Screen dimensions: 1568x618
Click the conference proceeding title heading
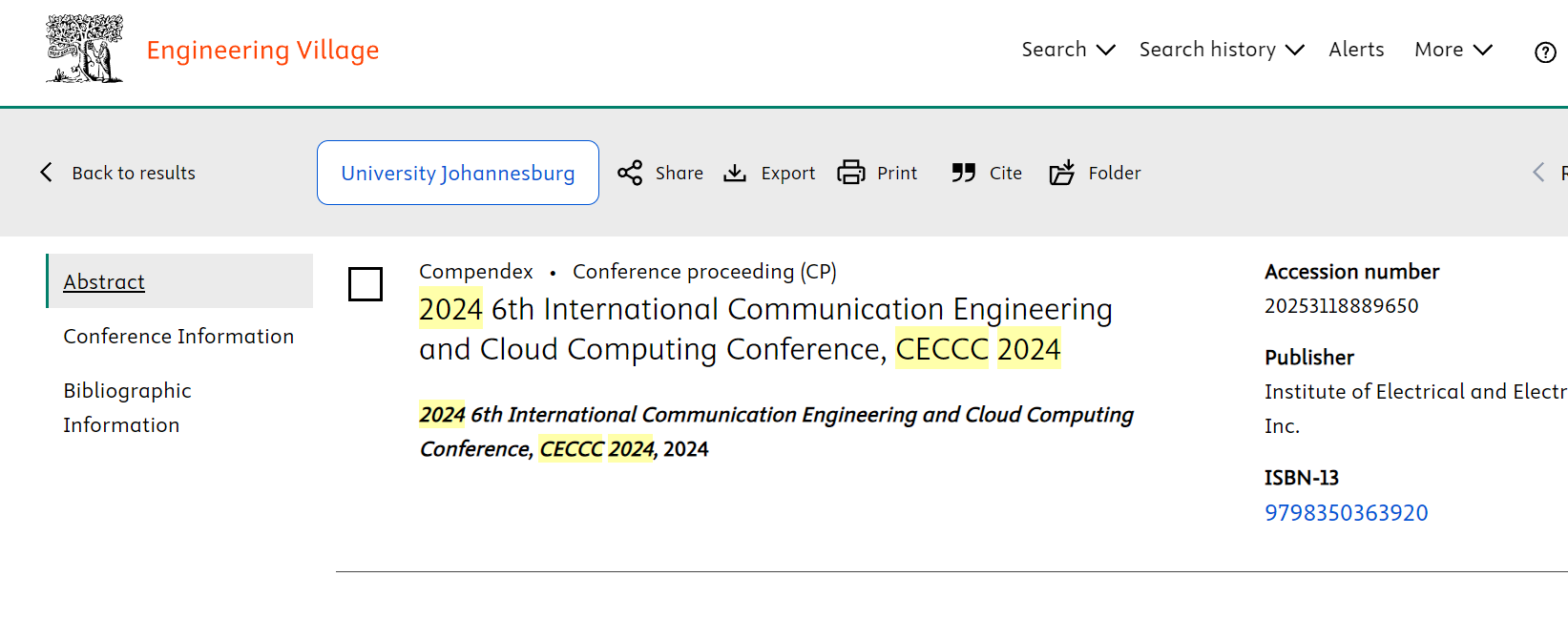[x=765, y=329]
